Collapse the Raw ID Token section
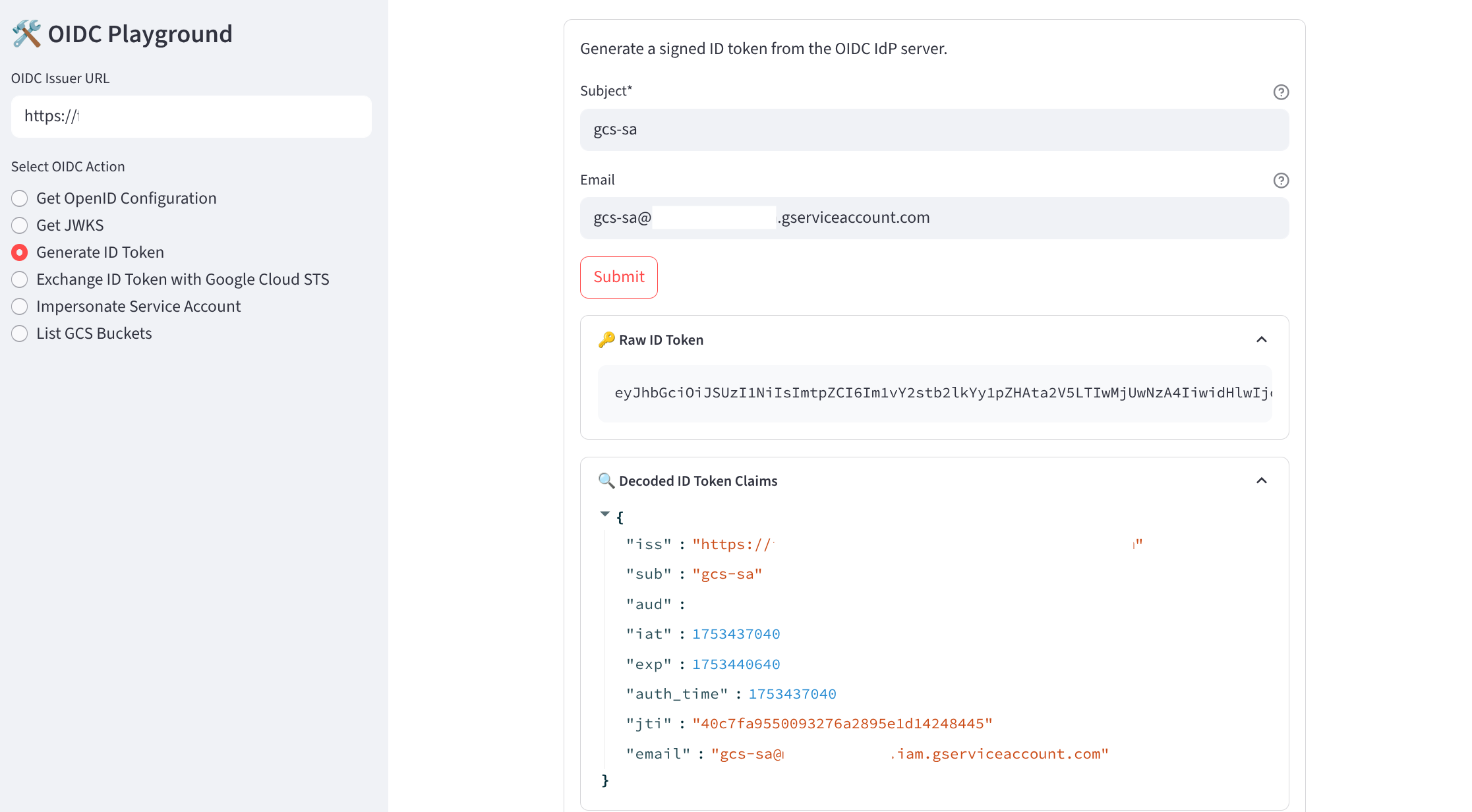Image resolution: width=1472 pixels, height=812 pixels. [1262, 339]
